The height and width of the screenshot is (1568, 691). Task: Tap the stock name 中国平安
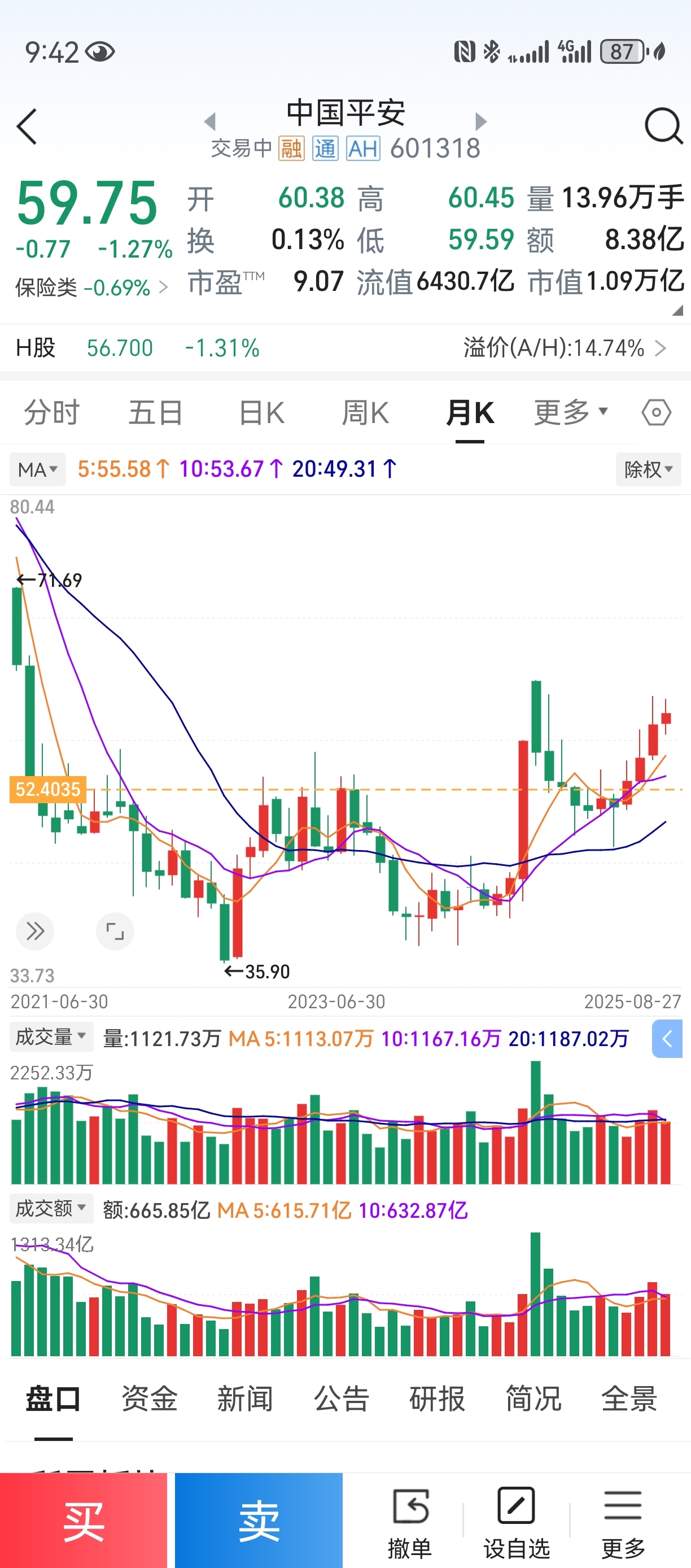pyautogui.click(x=345, y=112)
